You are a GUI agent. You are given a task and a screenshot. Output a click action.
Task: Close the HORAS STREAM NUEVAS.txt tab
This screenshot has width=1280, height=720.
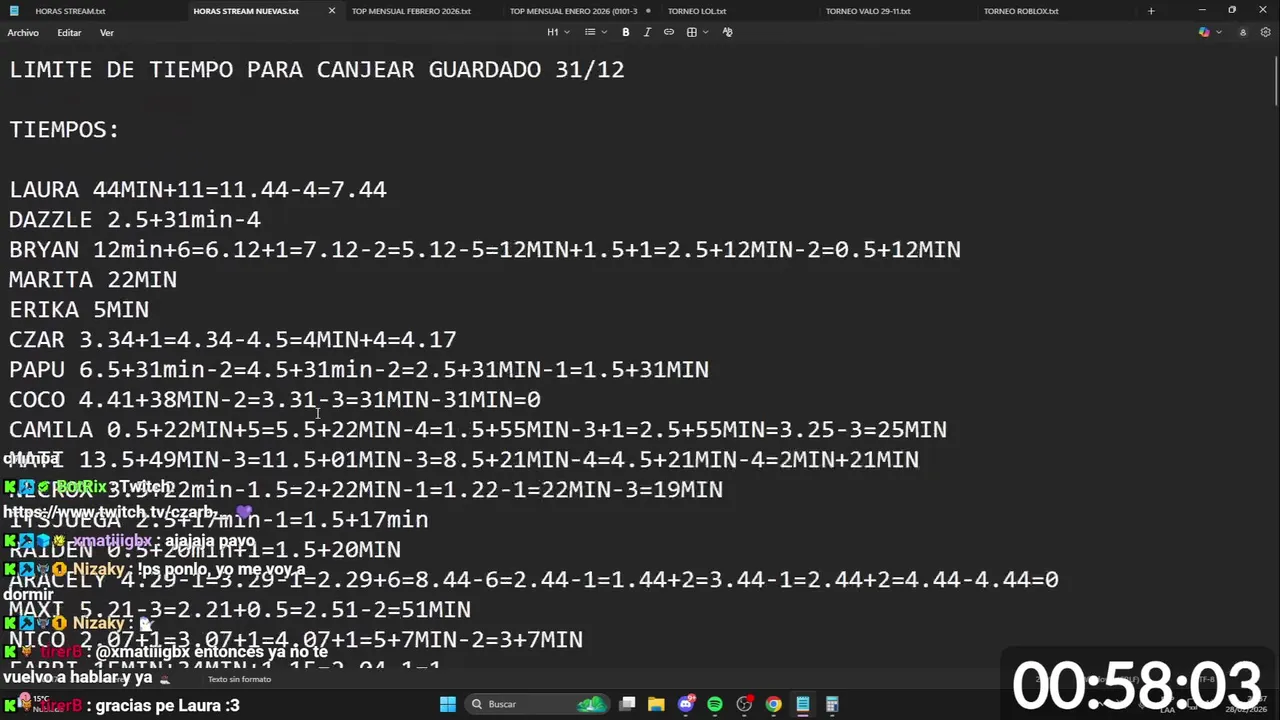[x=332, y=11]
